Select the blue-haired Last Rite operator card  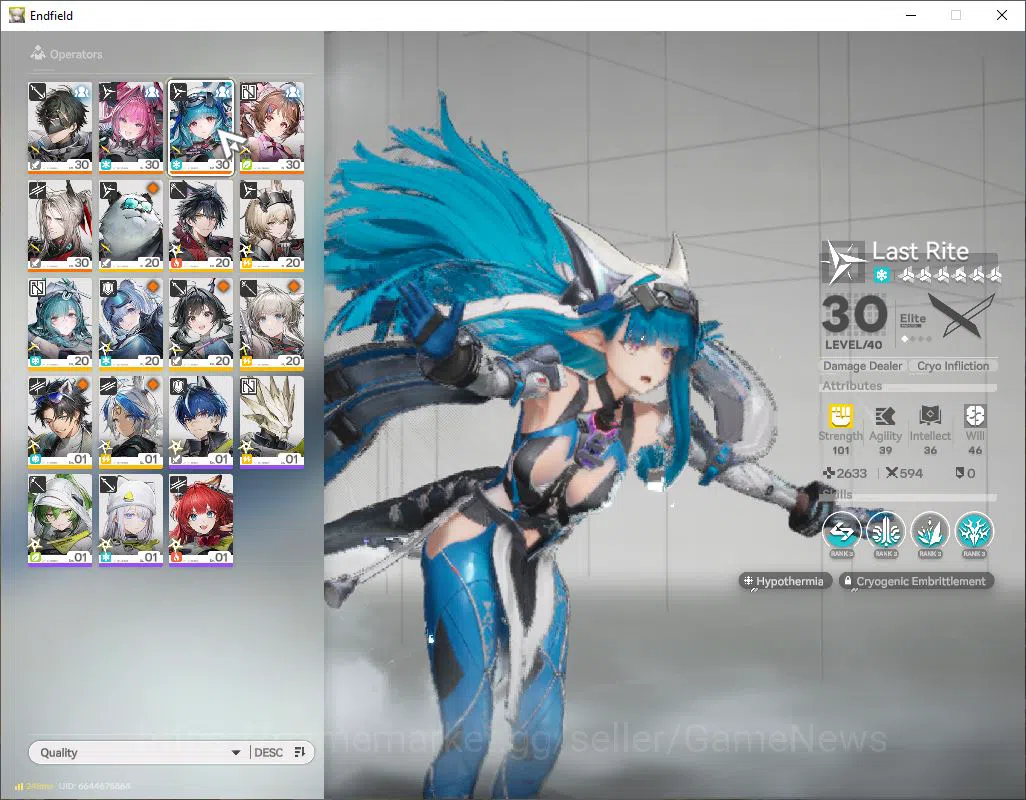(201, 127)
